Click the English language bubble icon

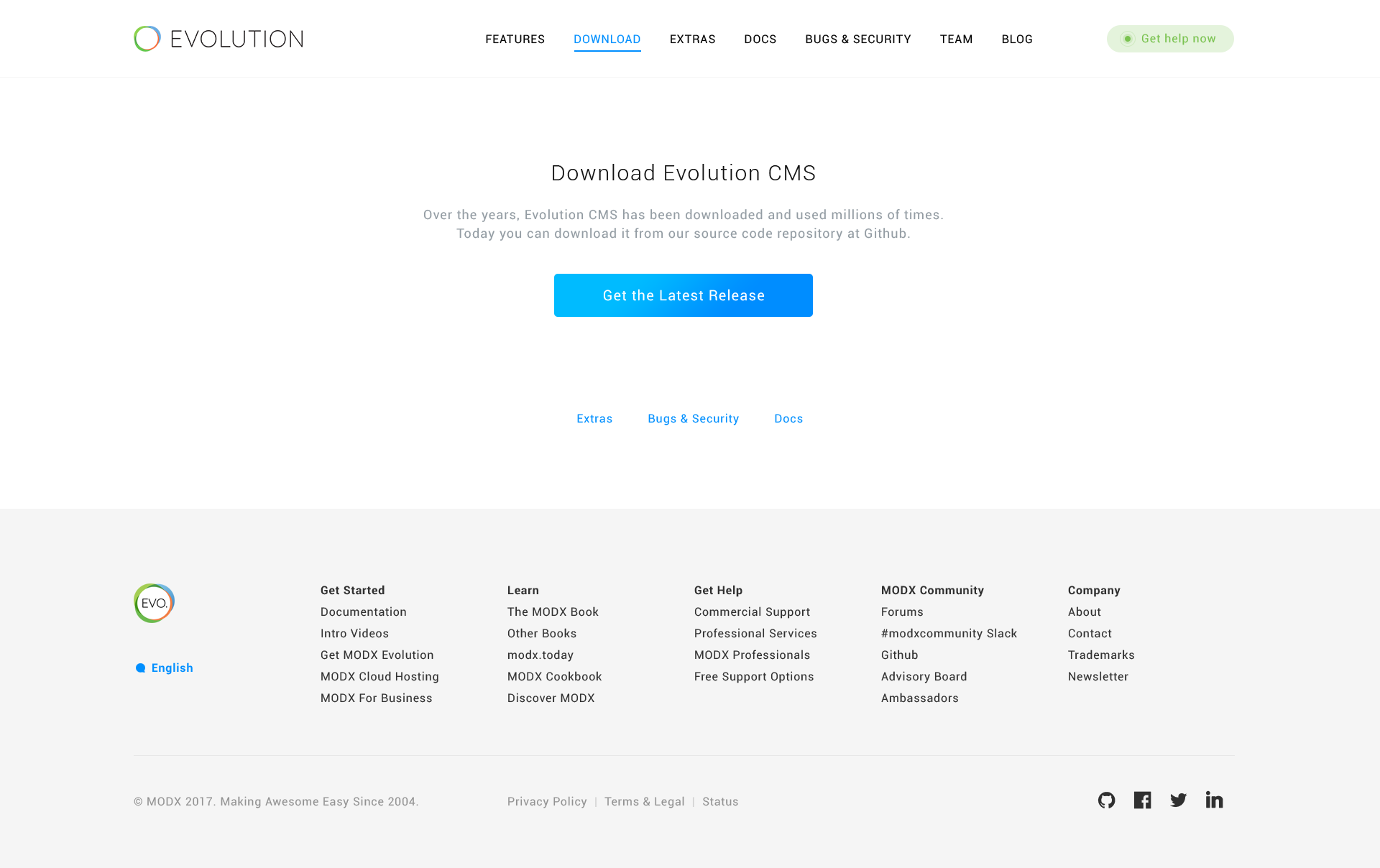pyautogui.click(x=141, y=668)
